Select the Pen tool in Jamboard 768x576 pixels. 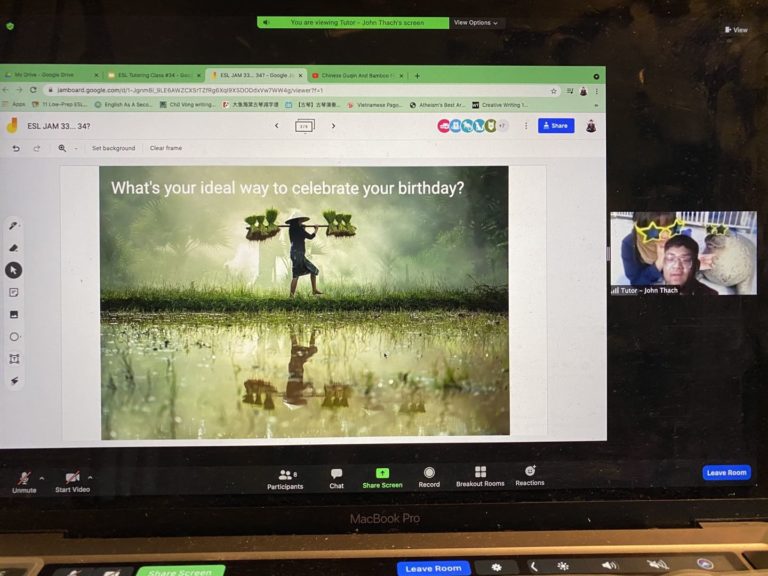[x=13, y=226]
